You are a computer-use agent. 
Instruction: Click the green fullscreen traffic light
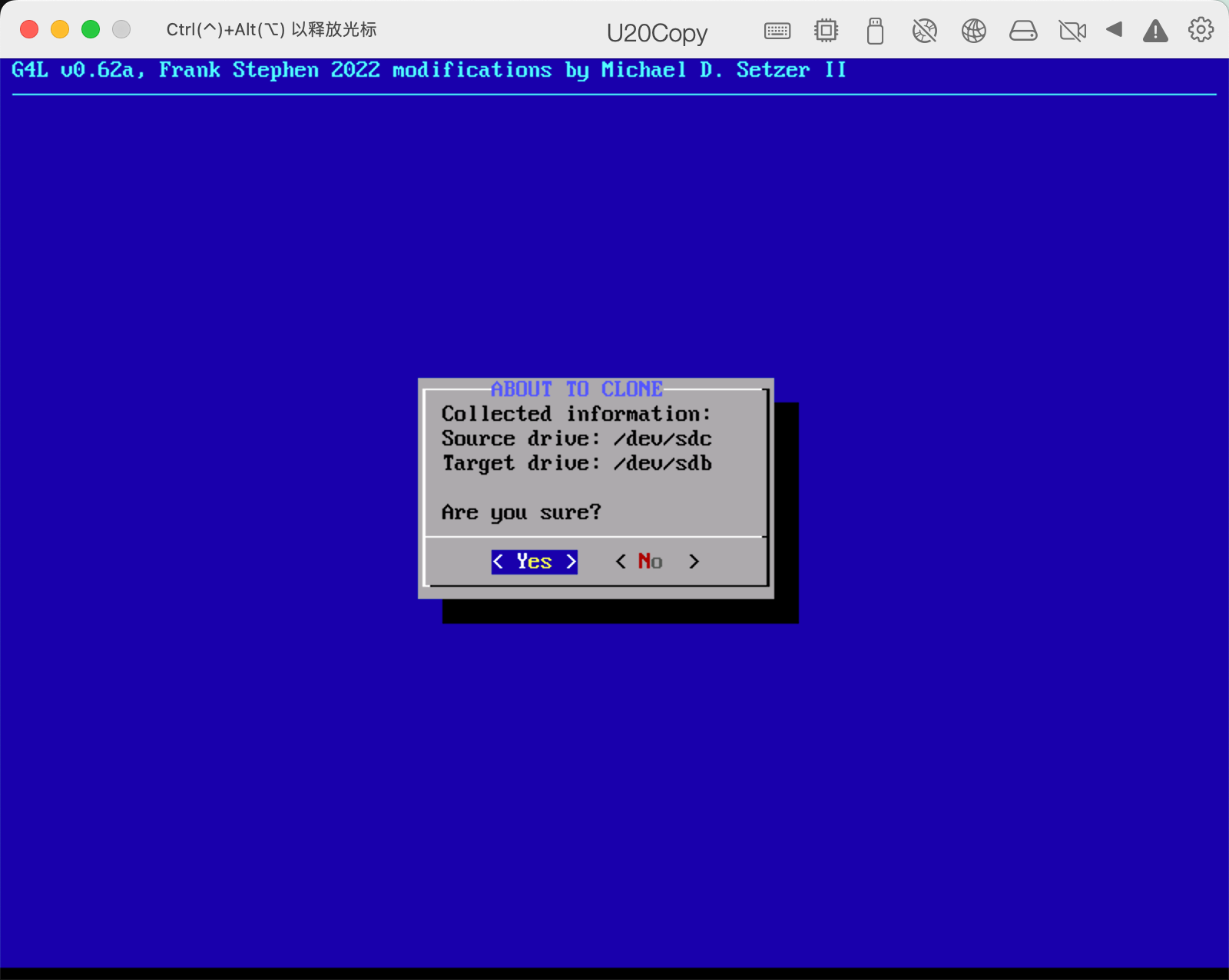90,28
